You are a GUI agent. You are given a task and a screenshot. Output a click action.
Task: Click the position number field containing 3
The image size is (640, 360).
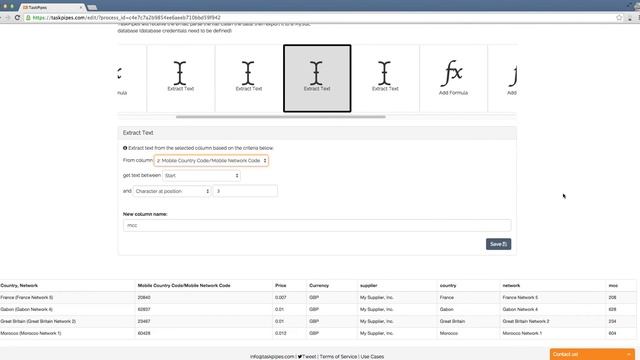(x=245, y=191)
